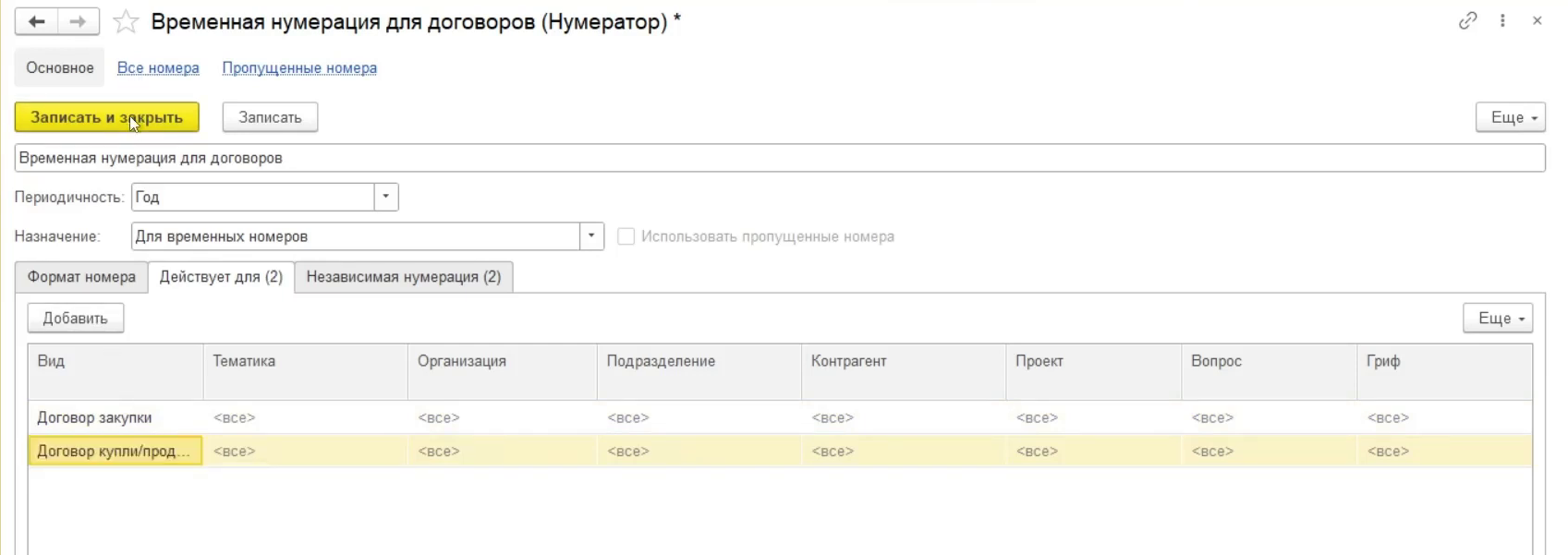Click Добавить to add a row
1568x555 pixels.
point(75,318)
